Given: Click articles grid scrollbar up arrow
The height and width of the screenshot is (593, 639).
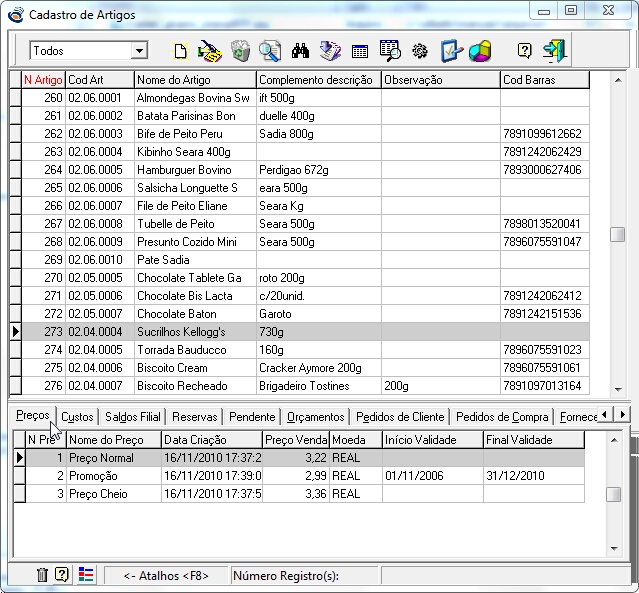Looking at the screenshot, I should (618, 80).
